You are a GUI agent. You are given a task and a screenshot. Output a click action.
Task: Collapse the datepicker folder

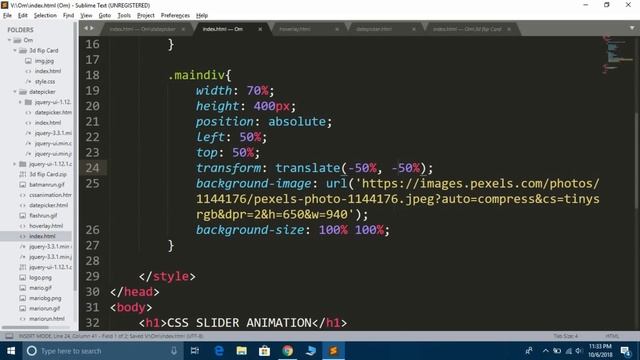pyautogui.click(x=15, y=92)
